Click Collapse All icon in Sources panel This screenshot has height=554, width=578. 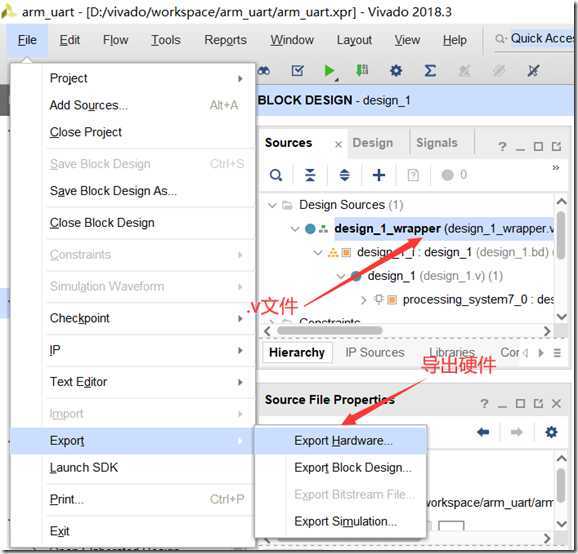310,175
